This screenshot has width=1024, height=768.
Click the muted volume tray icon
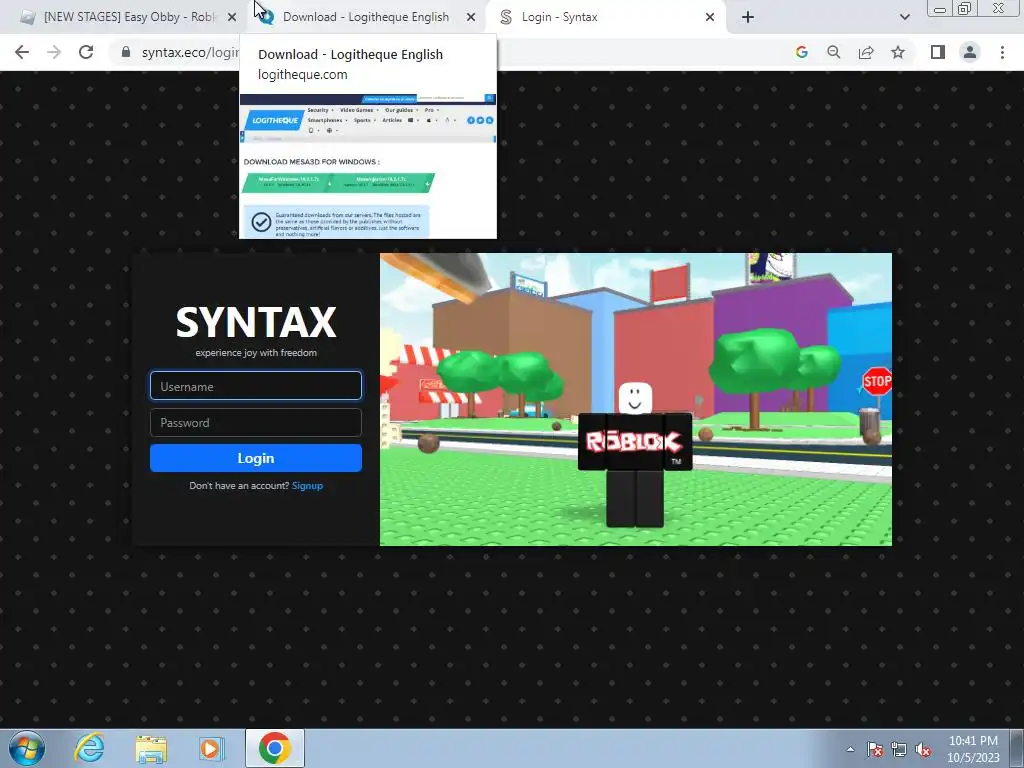923,749
